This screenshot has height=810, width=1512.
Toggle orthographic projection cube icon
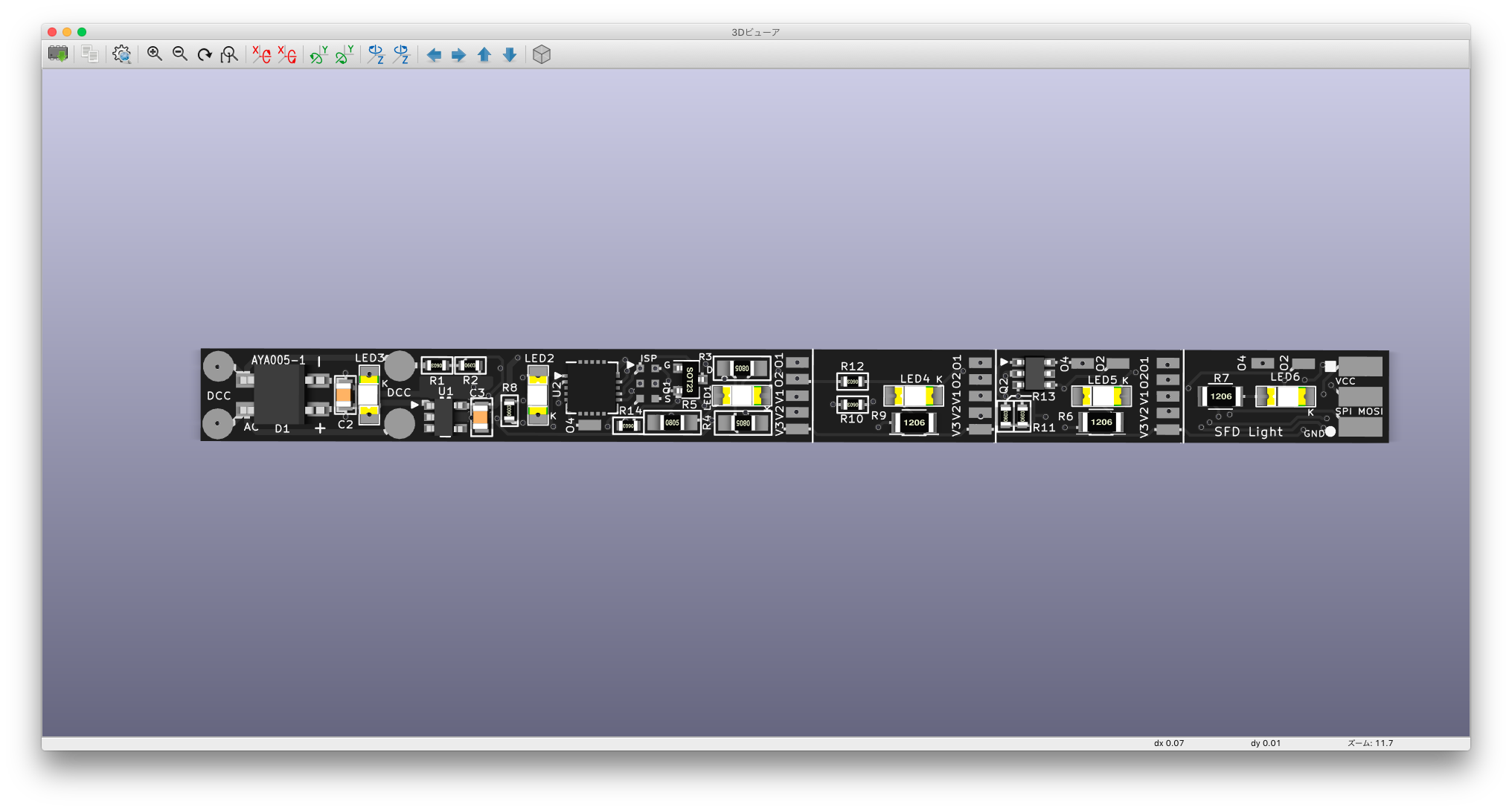(542, 54)
